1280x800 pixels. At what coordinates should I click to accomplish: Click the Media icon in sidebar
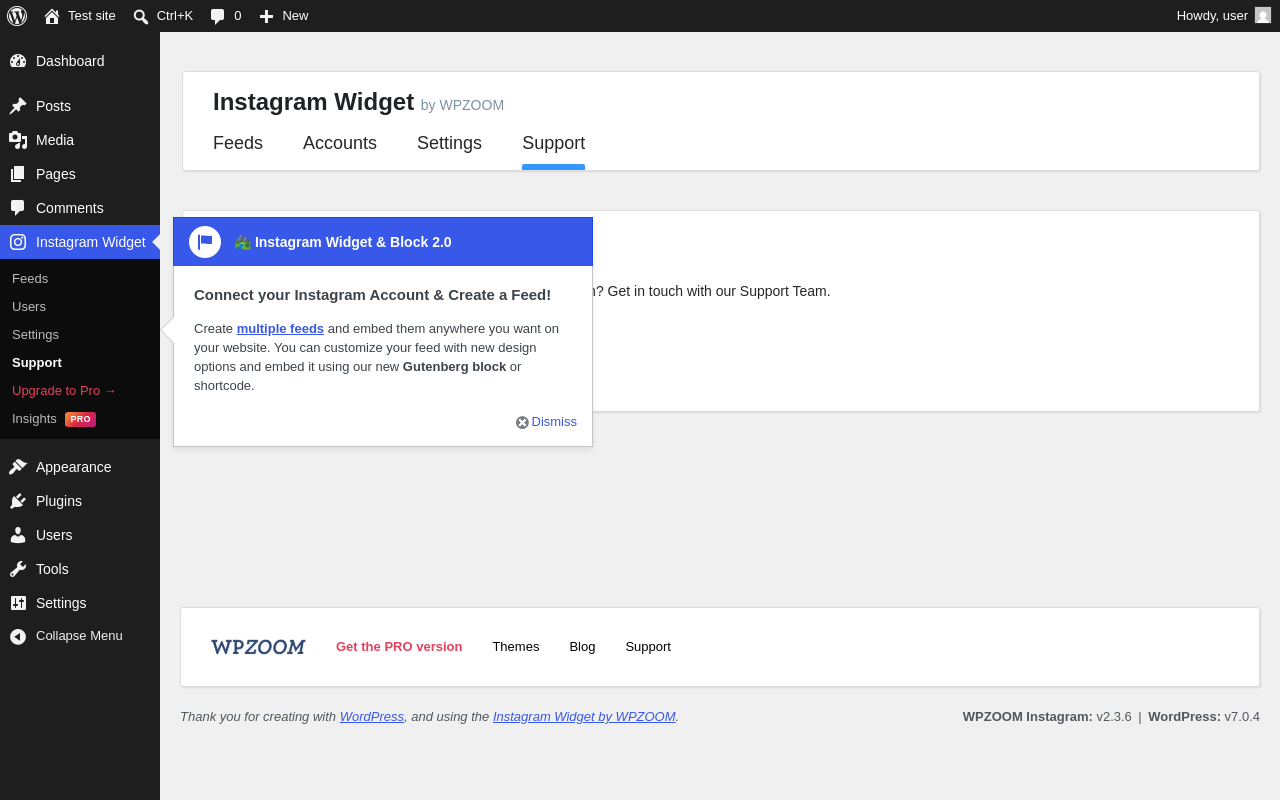click(18, 140)
